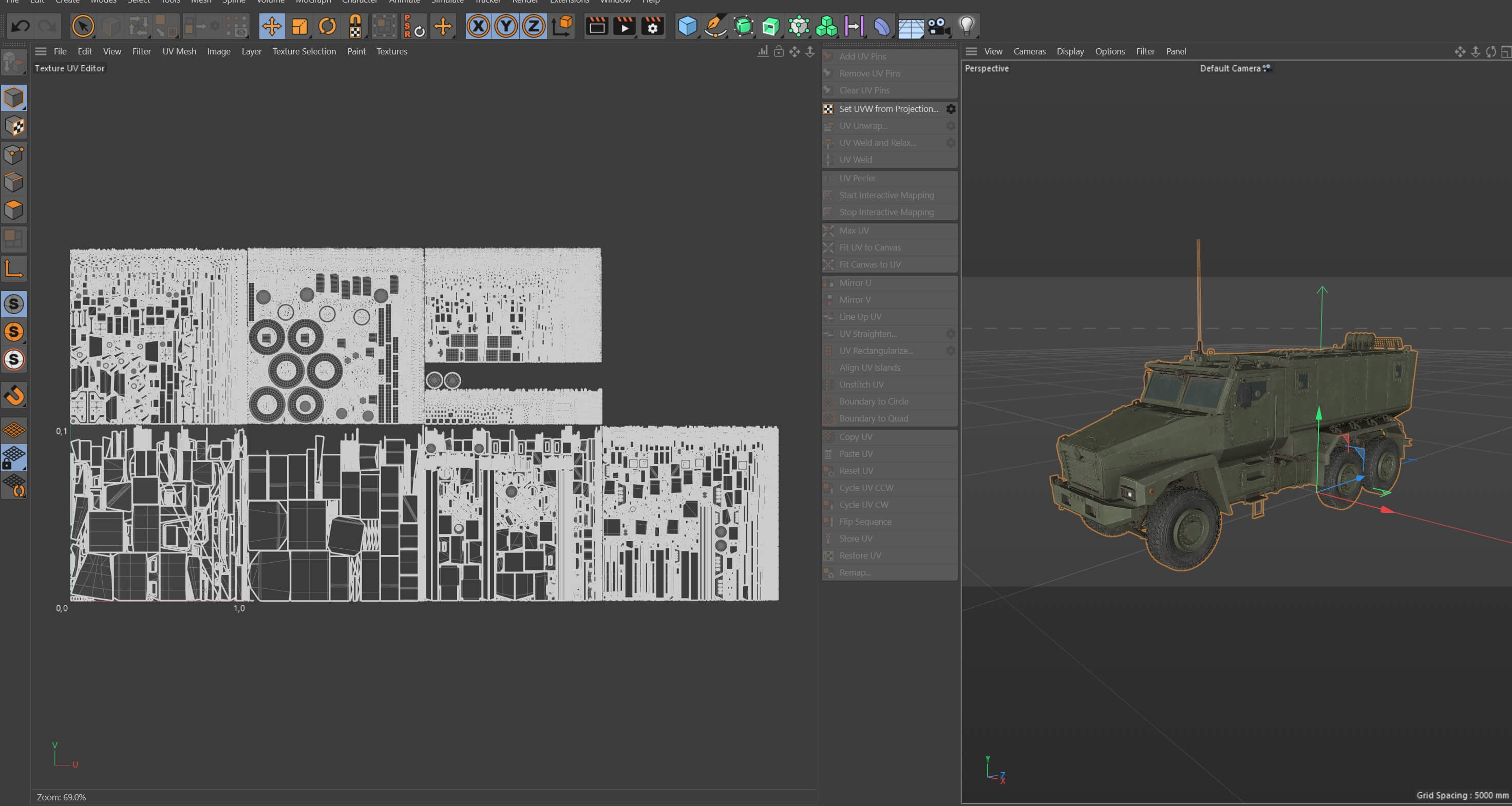Open the Perspective viewport hamburger menu
1512x806 pixels.
[x=971, y=52]
